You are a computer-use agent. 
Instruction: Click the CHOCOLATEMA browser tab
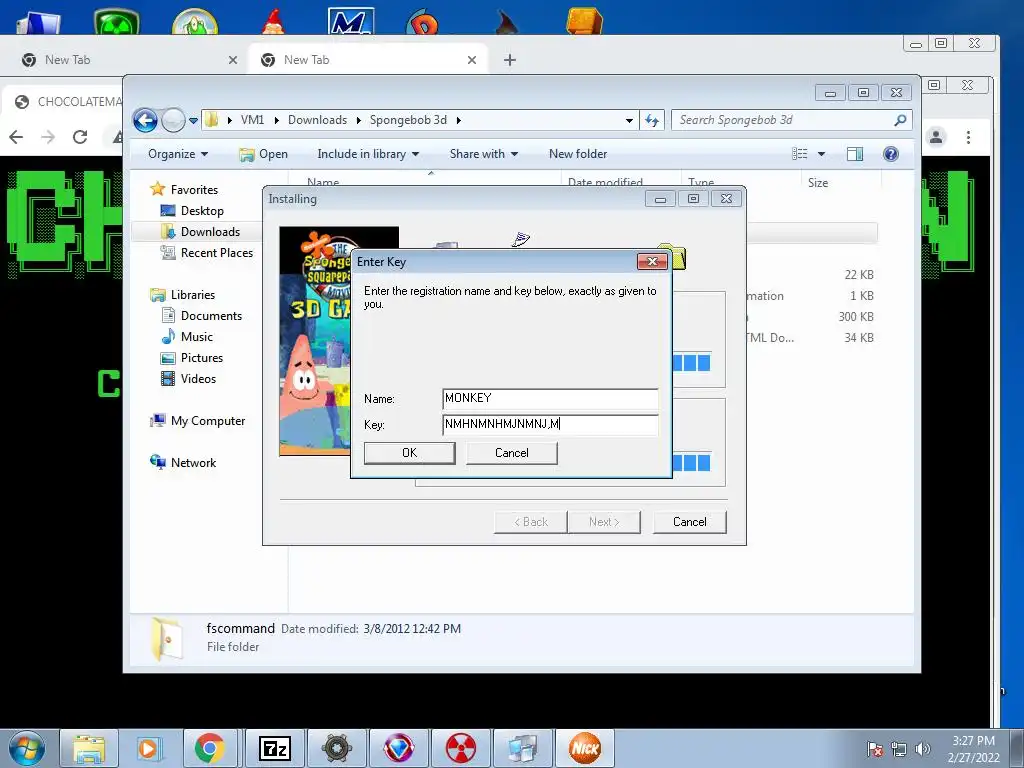(x=69, y=102)
